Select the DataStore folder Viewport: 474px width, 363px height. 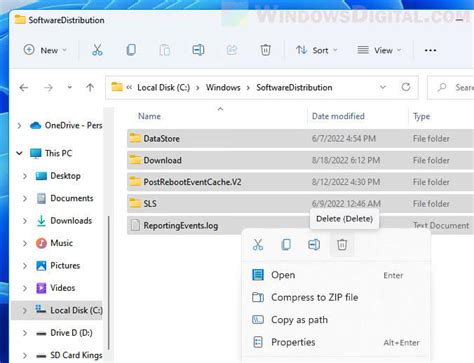tap(300, 138)
